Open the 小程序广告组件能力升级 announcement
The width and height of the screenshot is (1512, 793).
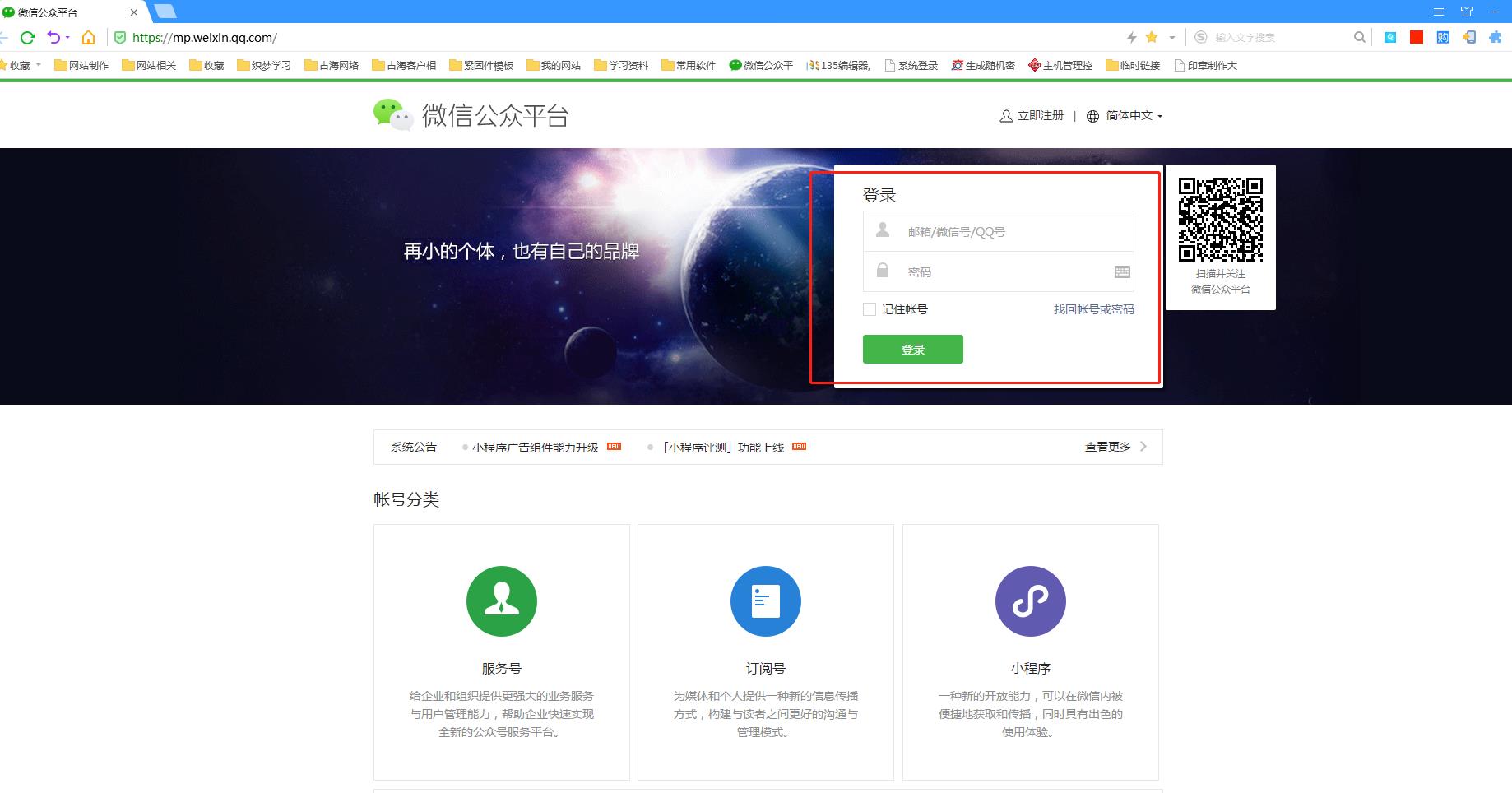coord(536,447)
